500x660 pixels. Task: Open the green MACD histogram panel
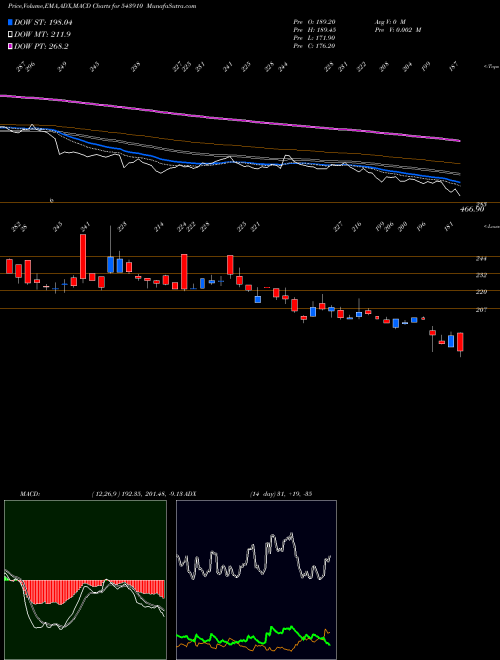pyautogui.click(x=85, y=580)
